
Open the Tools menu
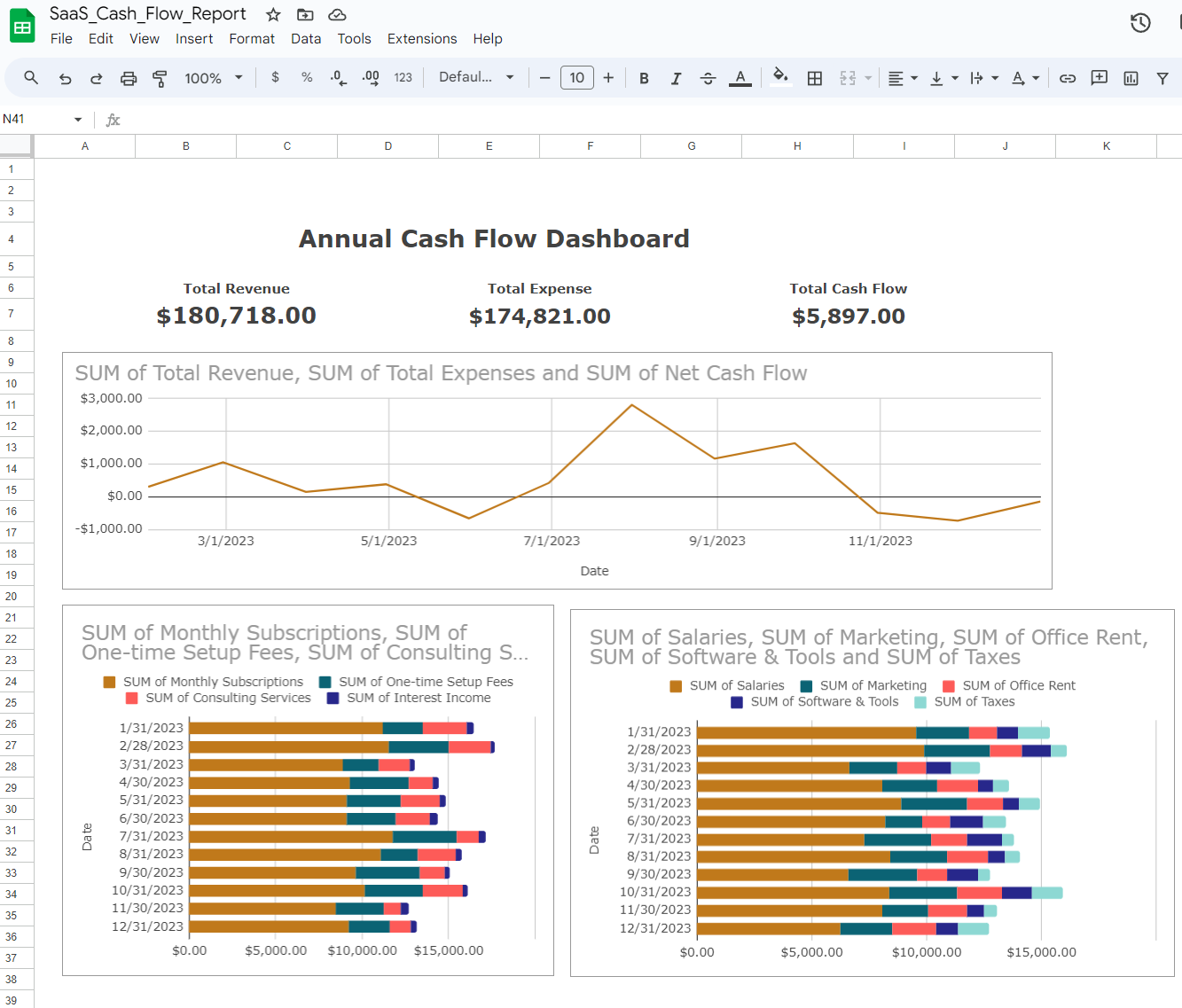coord(354,39)
